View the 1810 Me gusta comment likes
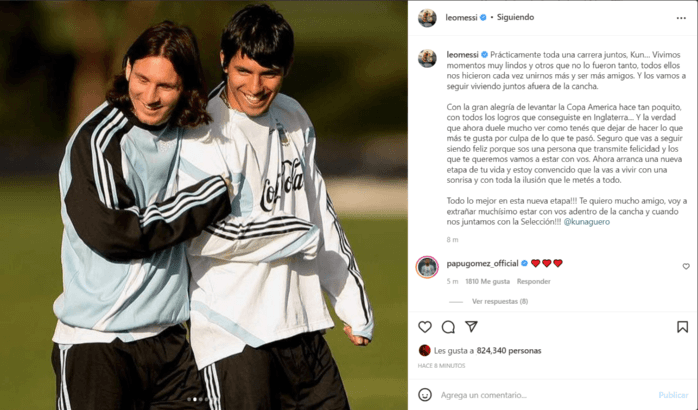 pos(487,281)
